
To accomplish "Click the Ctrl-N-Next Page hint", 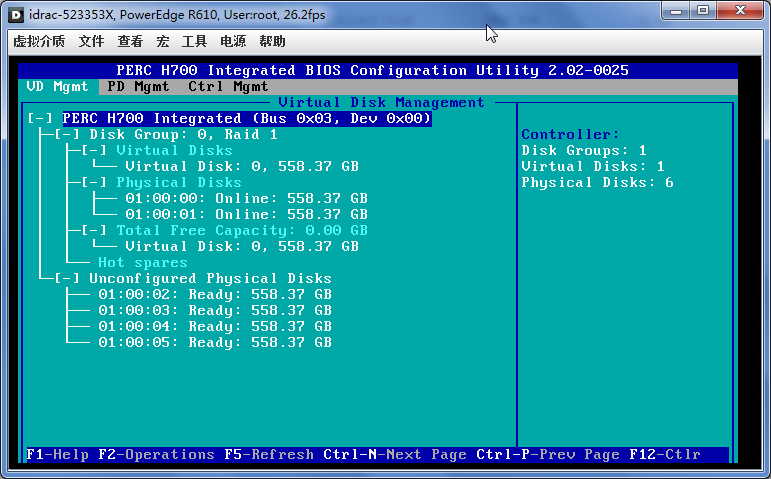I will pyautogui.click(x=395, y=454).
